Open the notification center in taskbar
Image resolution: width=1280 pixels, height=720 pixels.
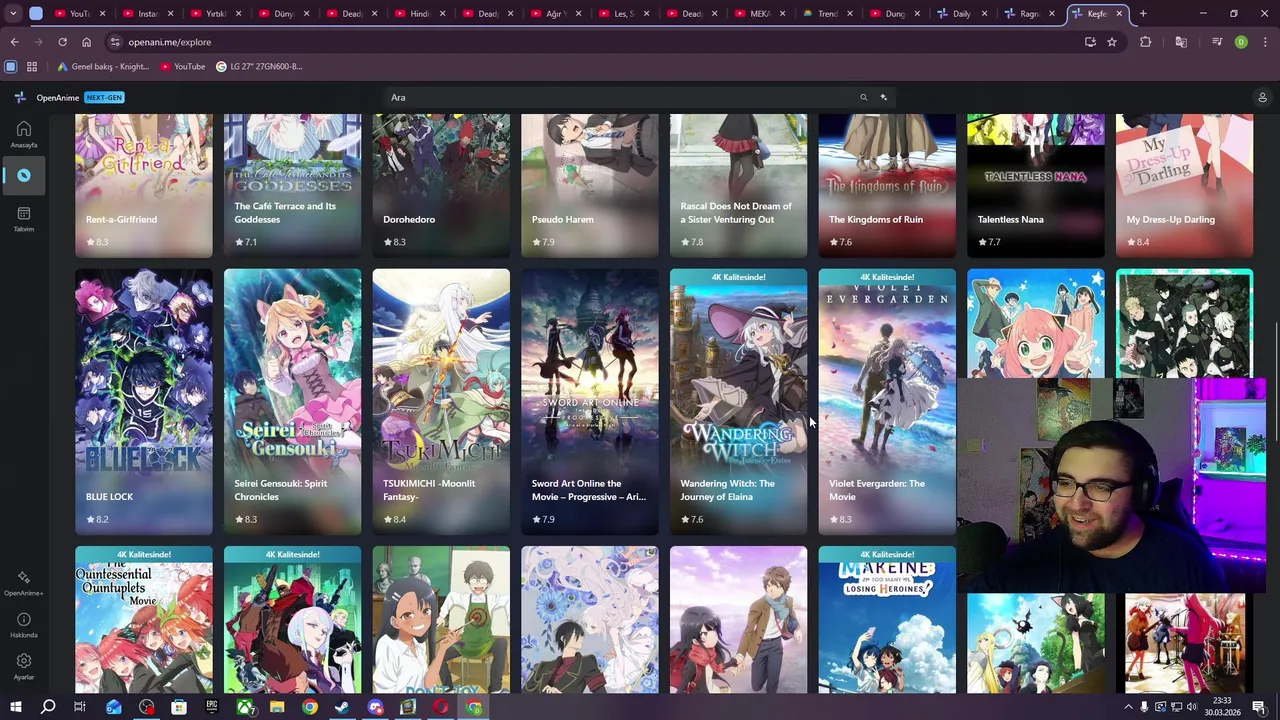[x=1259, y=707]
